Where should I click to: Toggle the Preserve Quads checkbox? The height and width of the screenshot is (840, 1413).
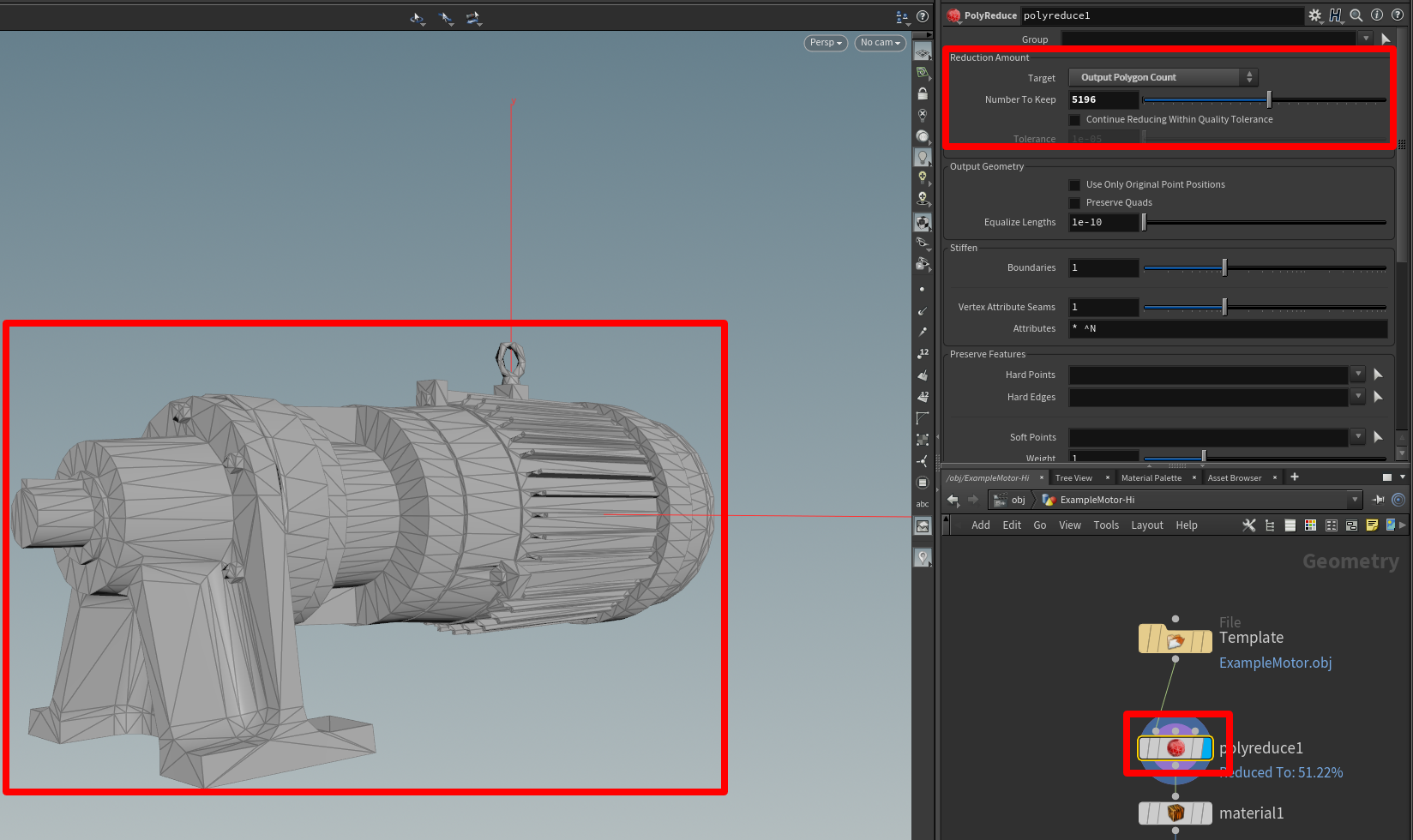[1074, 203]
